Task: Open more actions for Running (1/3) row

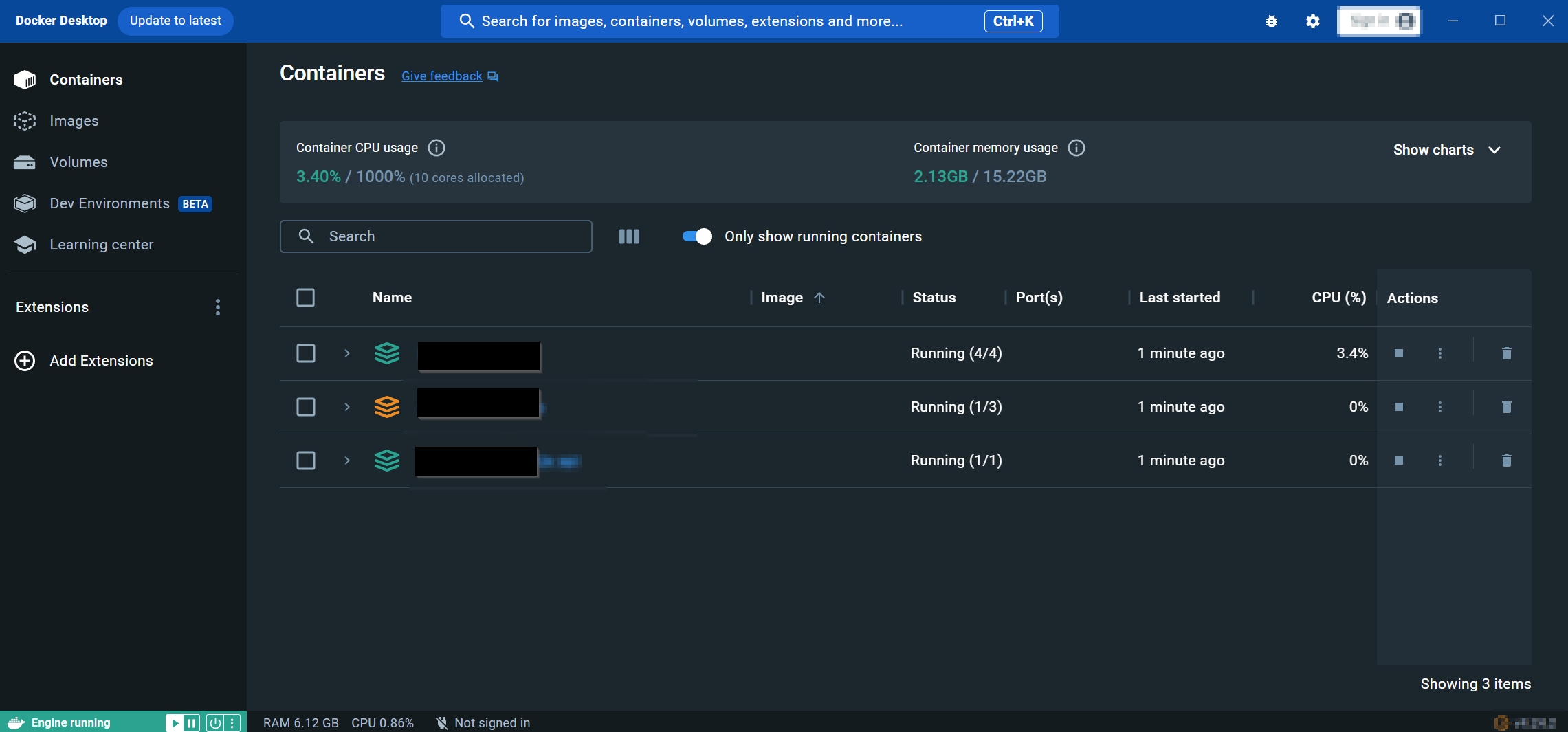Action: [1440, 407]
